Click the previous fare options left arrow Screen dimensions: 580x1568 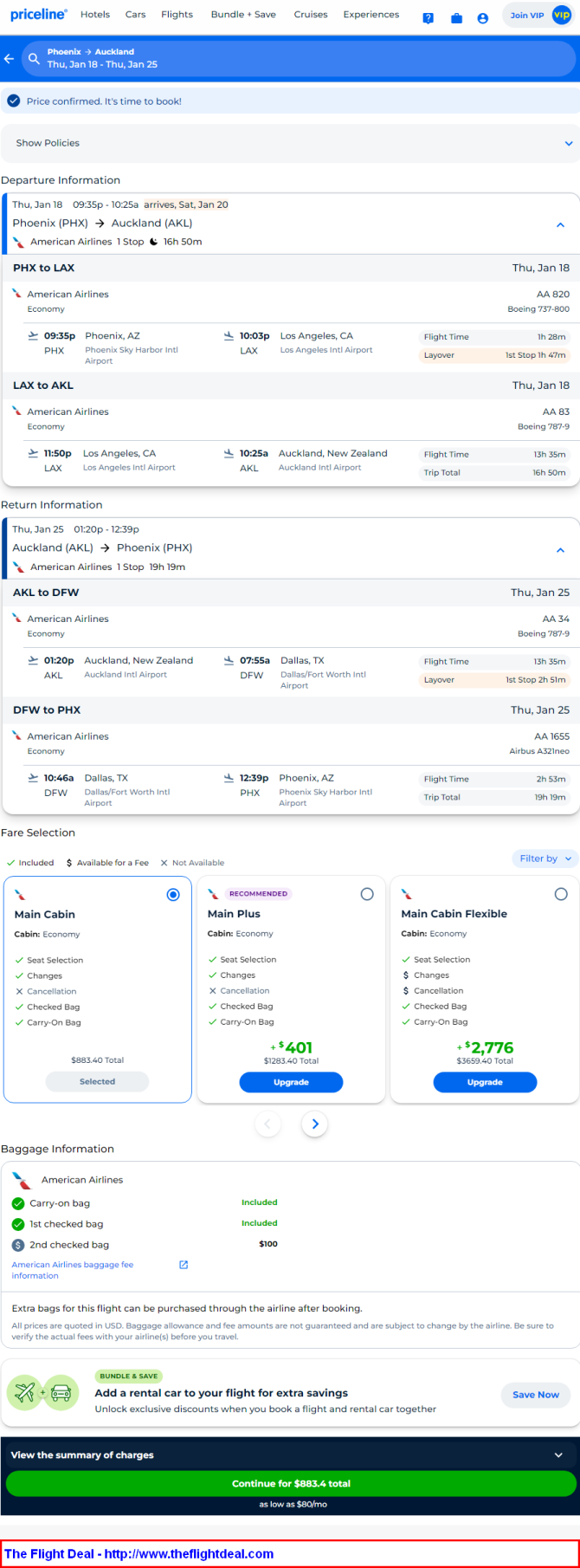click(x=267, y=1124)
